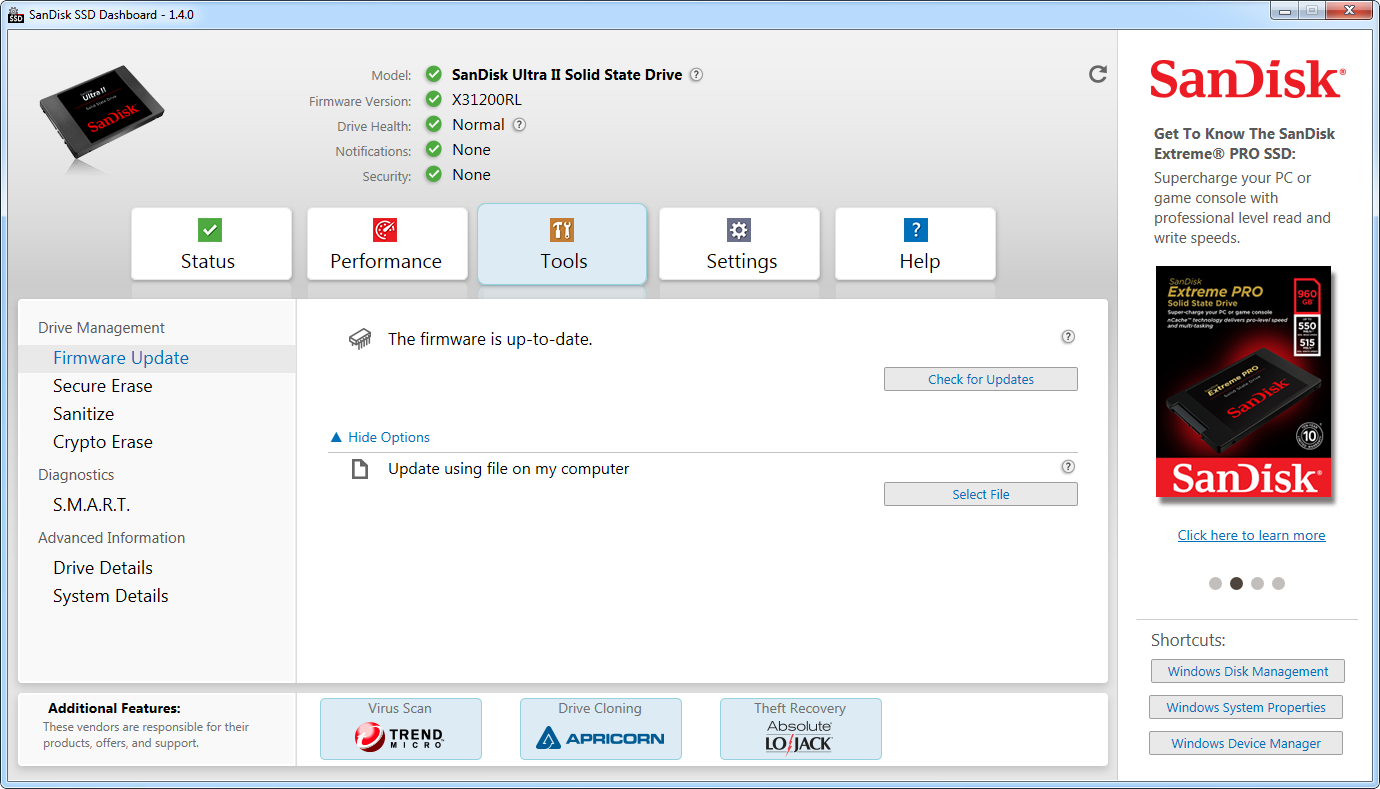Click the 'Update using file on my computer' text
Screen dimensions: 1380x789
509,469
